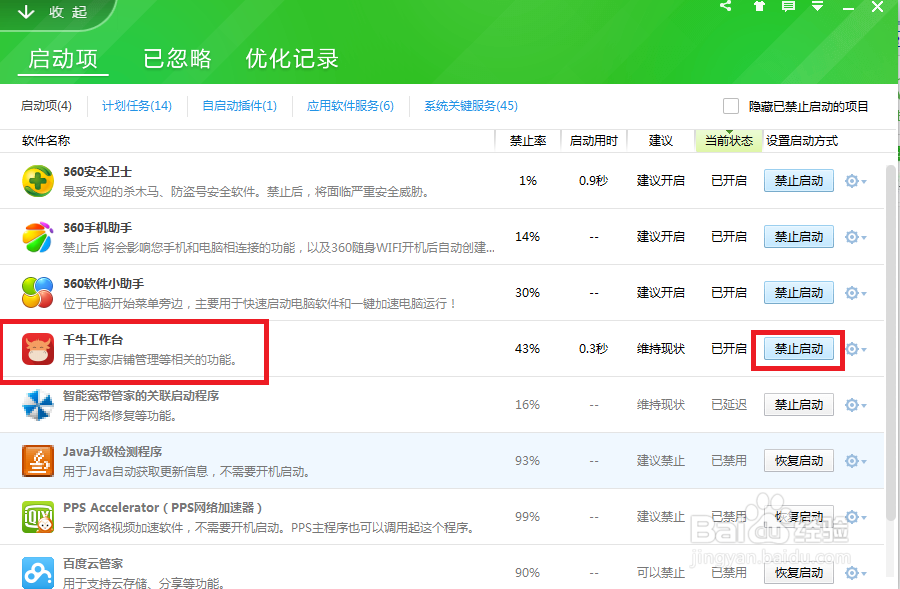Screen dimensions: 900x589
Task: Click the 千牛工作台 red bull icon
Action: pyautogui.click(x=38, y=348)
